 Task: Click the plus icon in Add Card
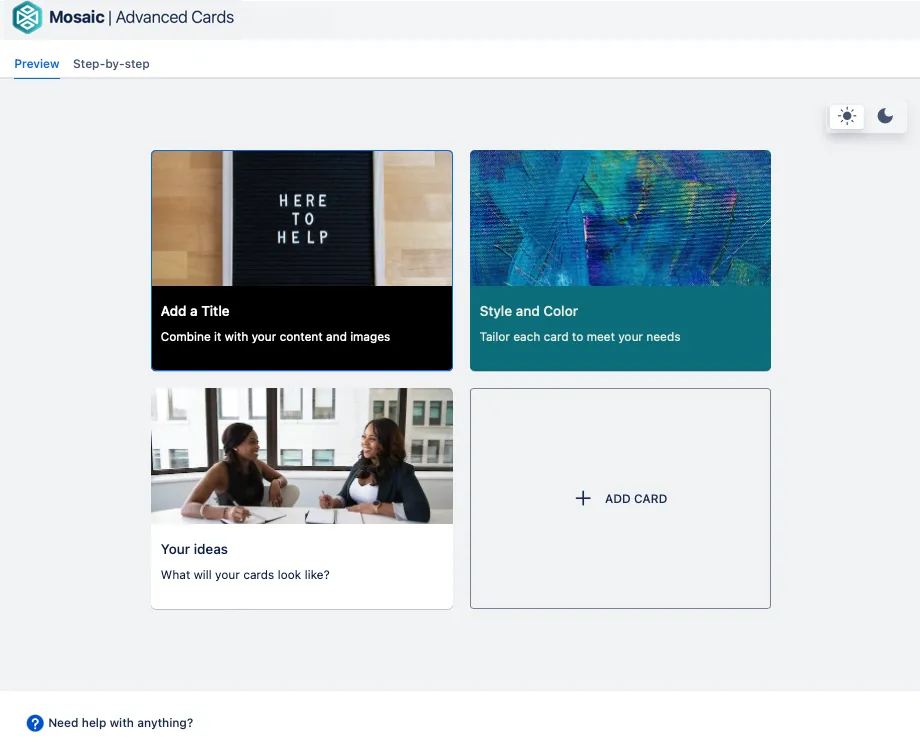pos(583,498)
